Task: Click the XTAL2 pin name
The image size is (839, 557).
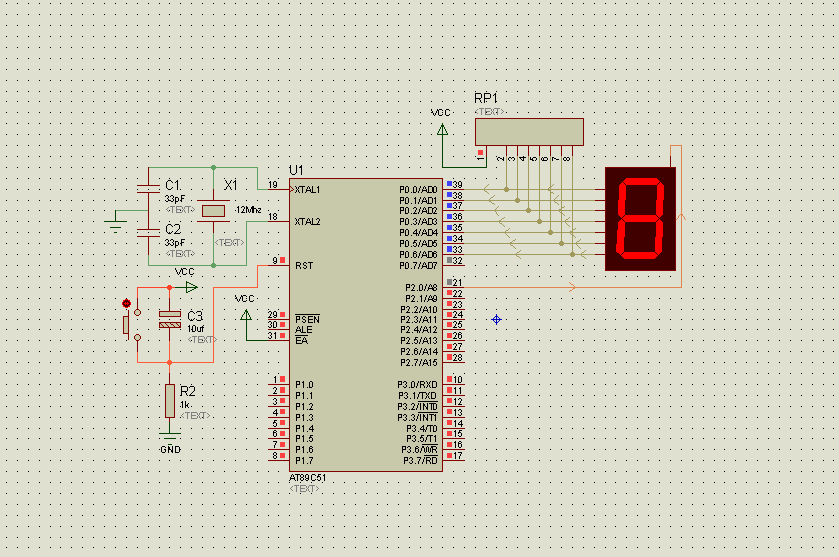Action: click(x=307, y=222)
